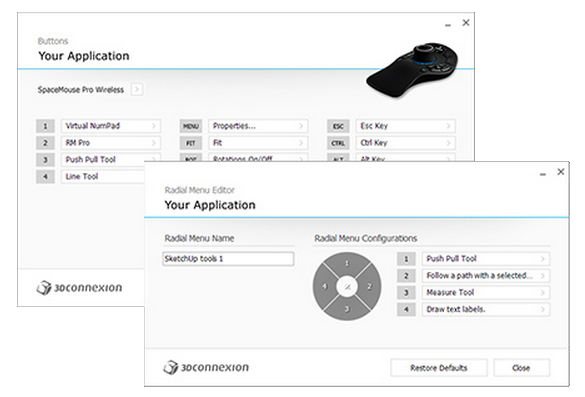
Task: Click the SketchUp tools 1 name field
Action: 228,259
